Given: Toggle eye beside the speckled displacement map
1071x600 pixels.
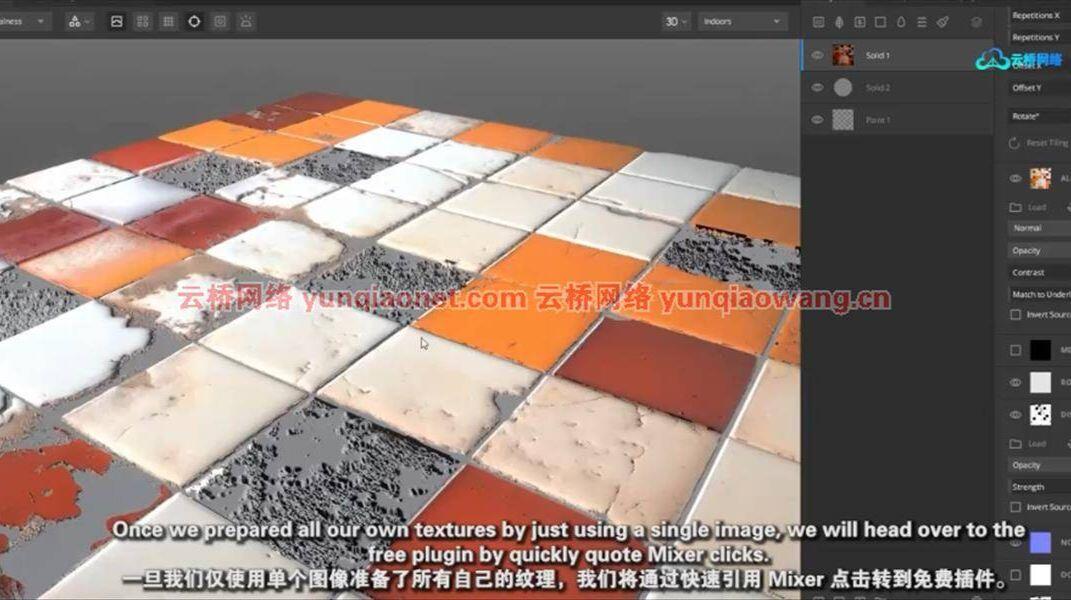Looking at the screenshot, I should 1015,414.
